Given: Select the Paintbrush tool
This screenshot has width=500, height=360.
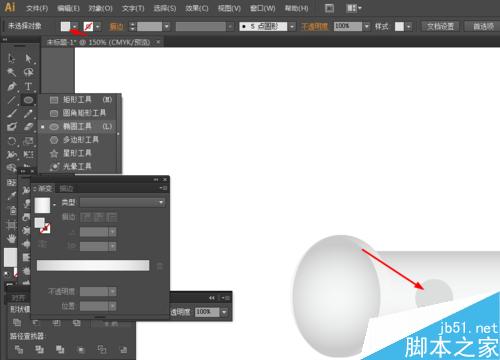Looking at the screenshot, I should tap(12, 113).
